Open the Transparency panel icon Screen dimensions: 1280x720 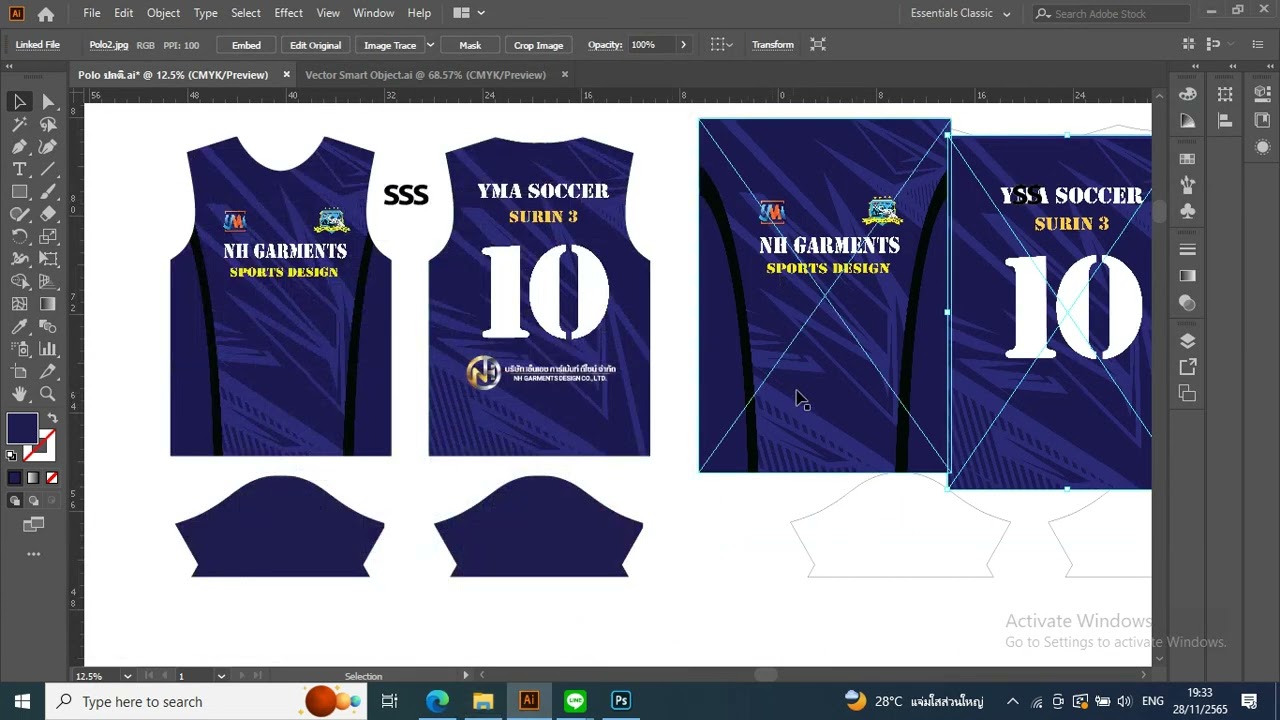tap(1188, 303)
